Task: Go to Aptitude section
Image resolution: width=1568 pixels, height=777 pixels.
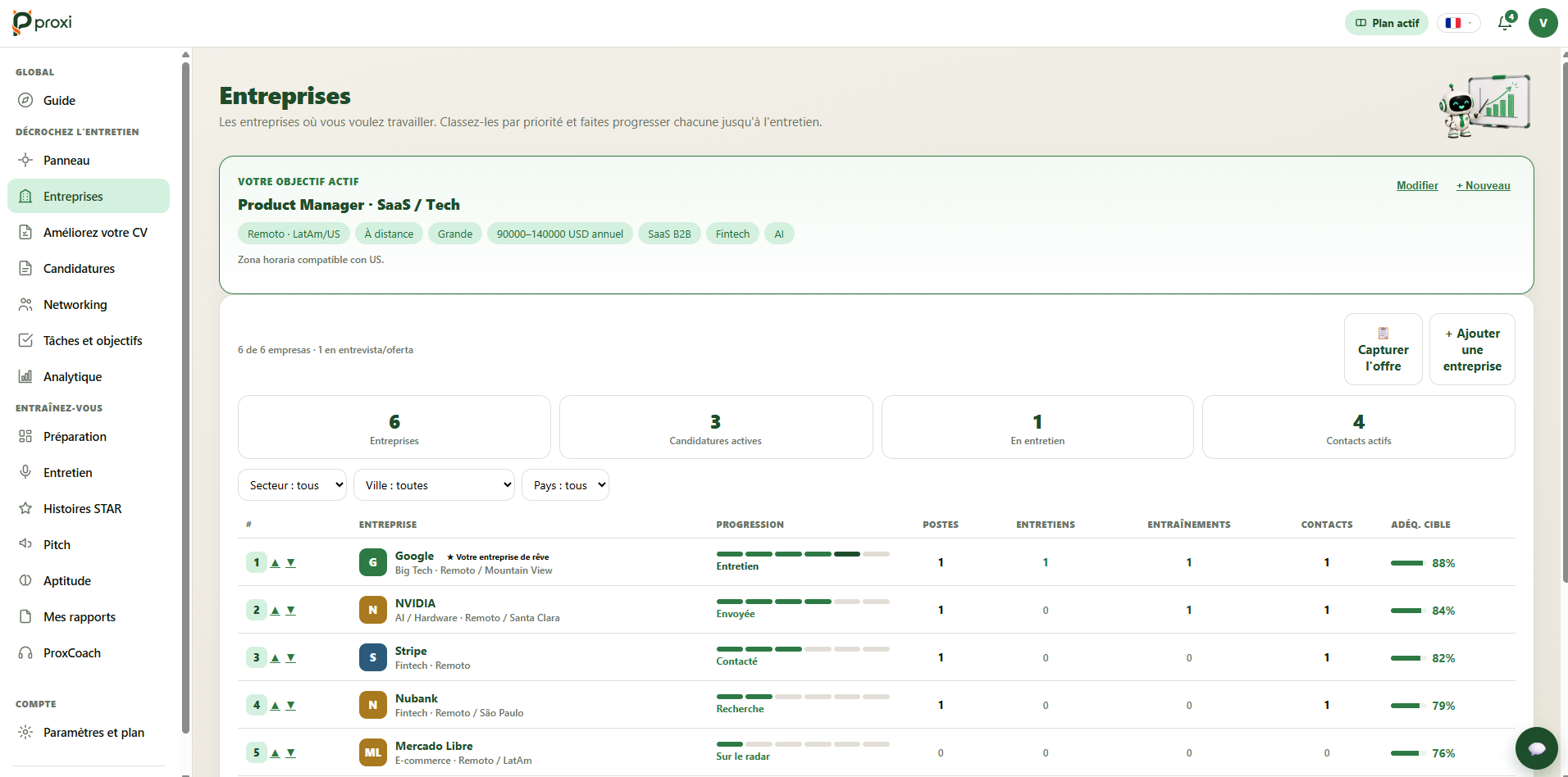Action: (x=89, y=581)
